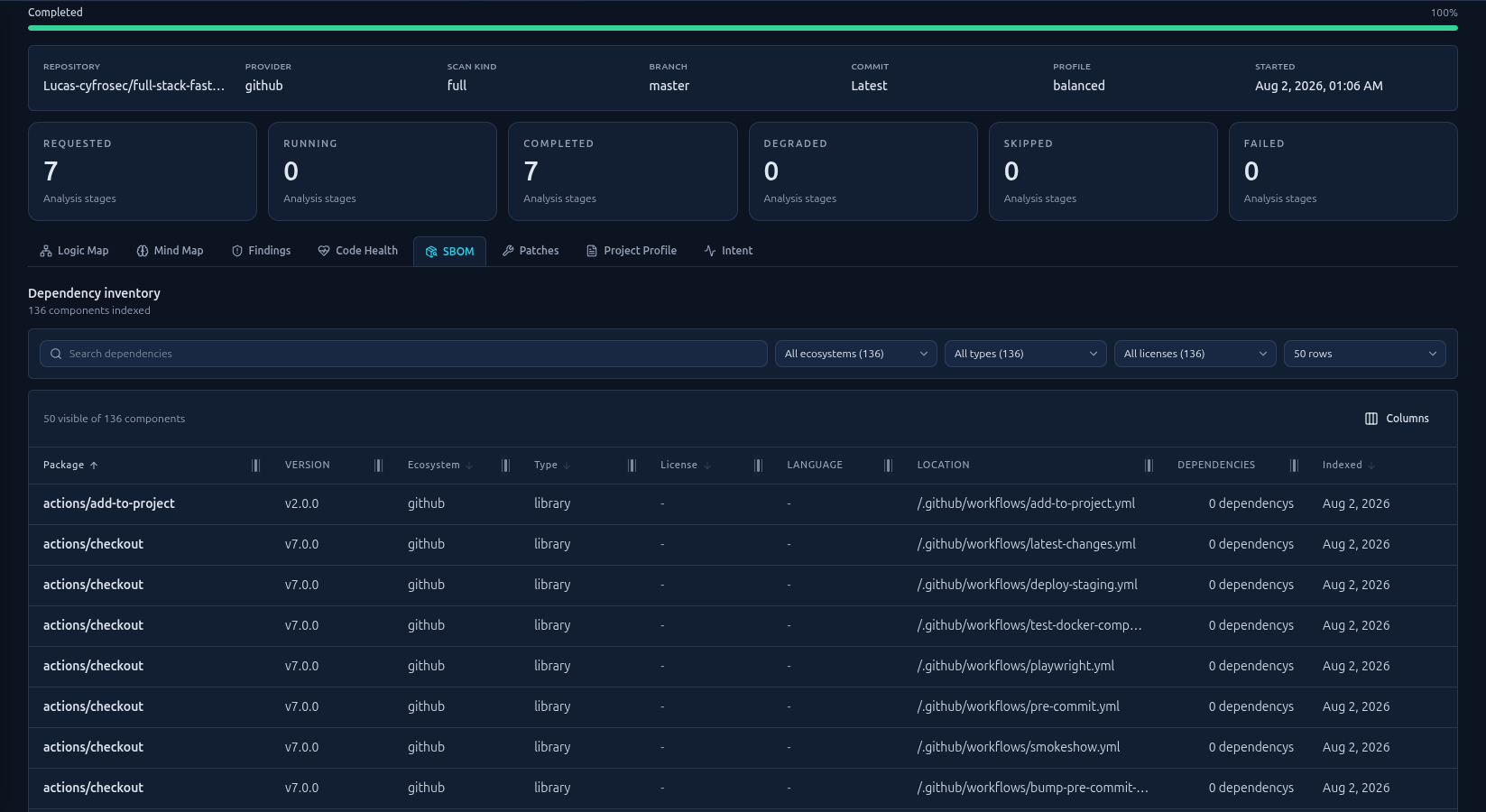Click the v2.0.0 version cell
The image size is (1486, 812).
302,503
